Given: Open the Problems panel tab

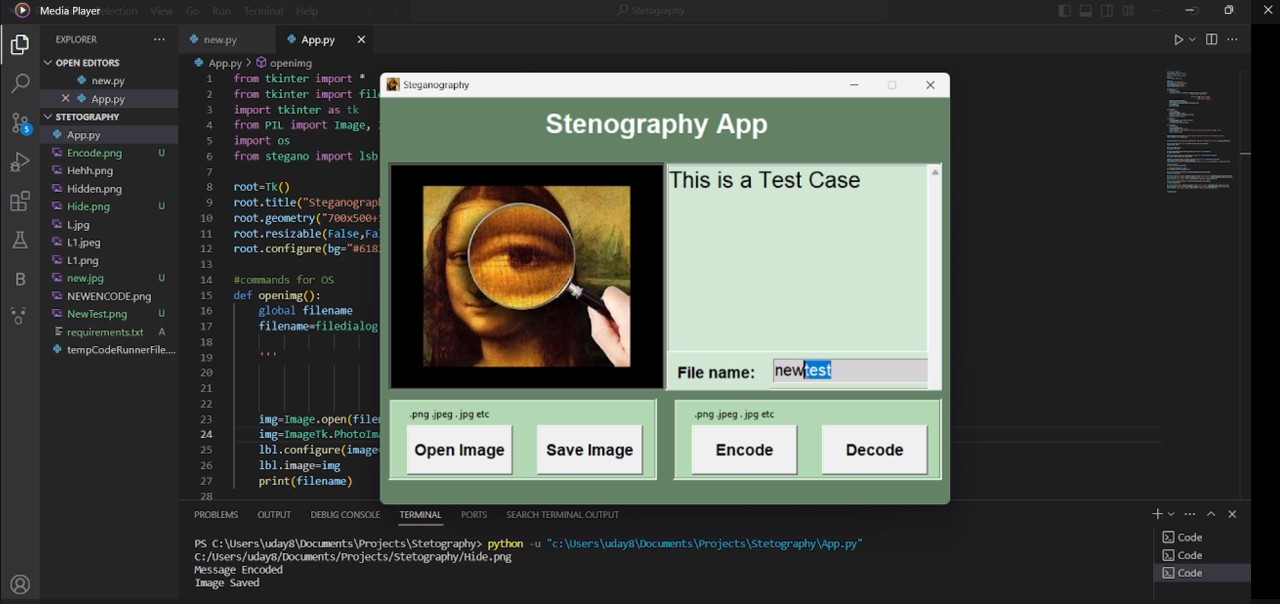Looking at the screenshot, I should pos(216,515).
